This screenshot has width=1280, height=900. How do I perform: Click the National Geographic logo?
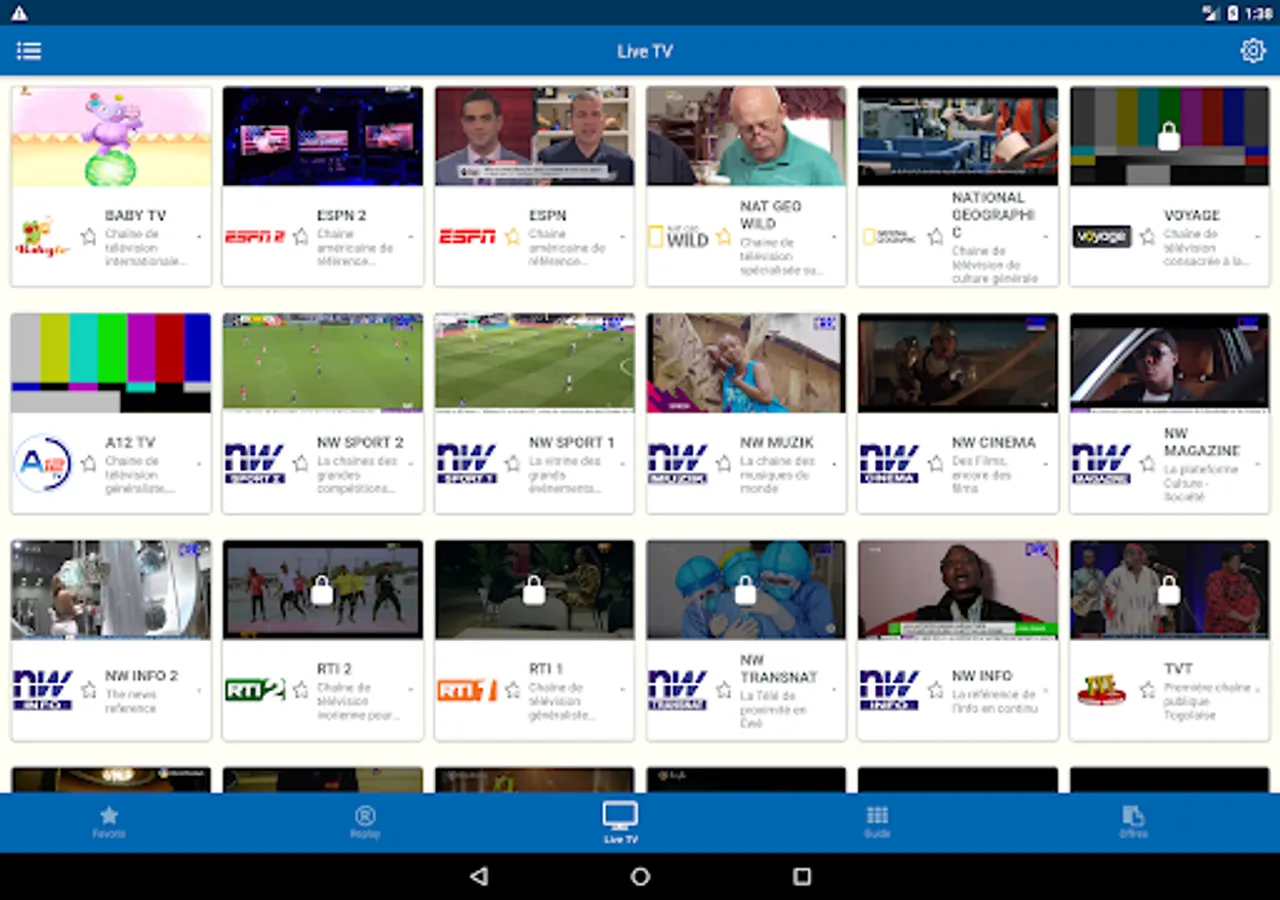pos(890,237)
